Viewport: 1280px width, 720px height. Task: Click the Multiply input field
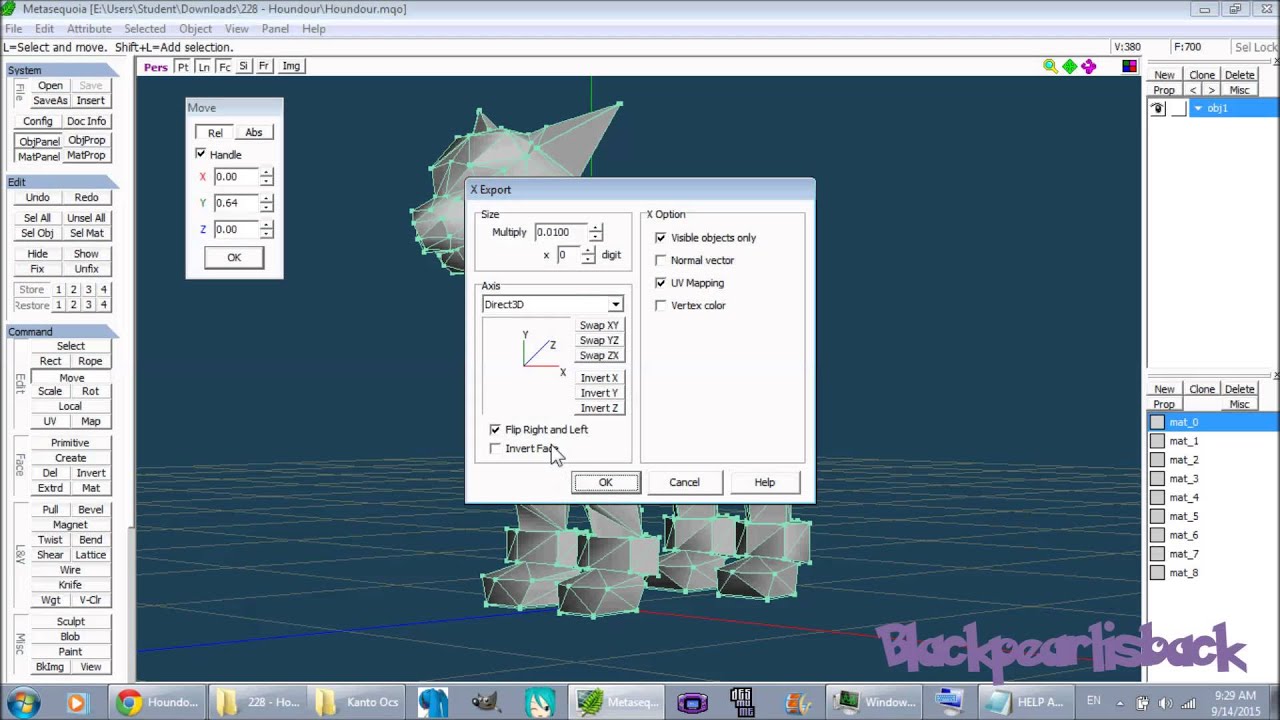pyautogui.click(x=561, y=232)
